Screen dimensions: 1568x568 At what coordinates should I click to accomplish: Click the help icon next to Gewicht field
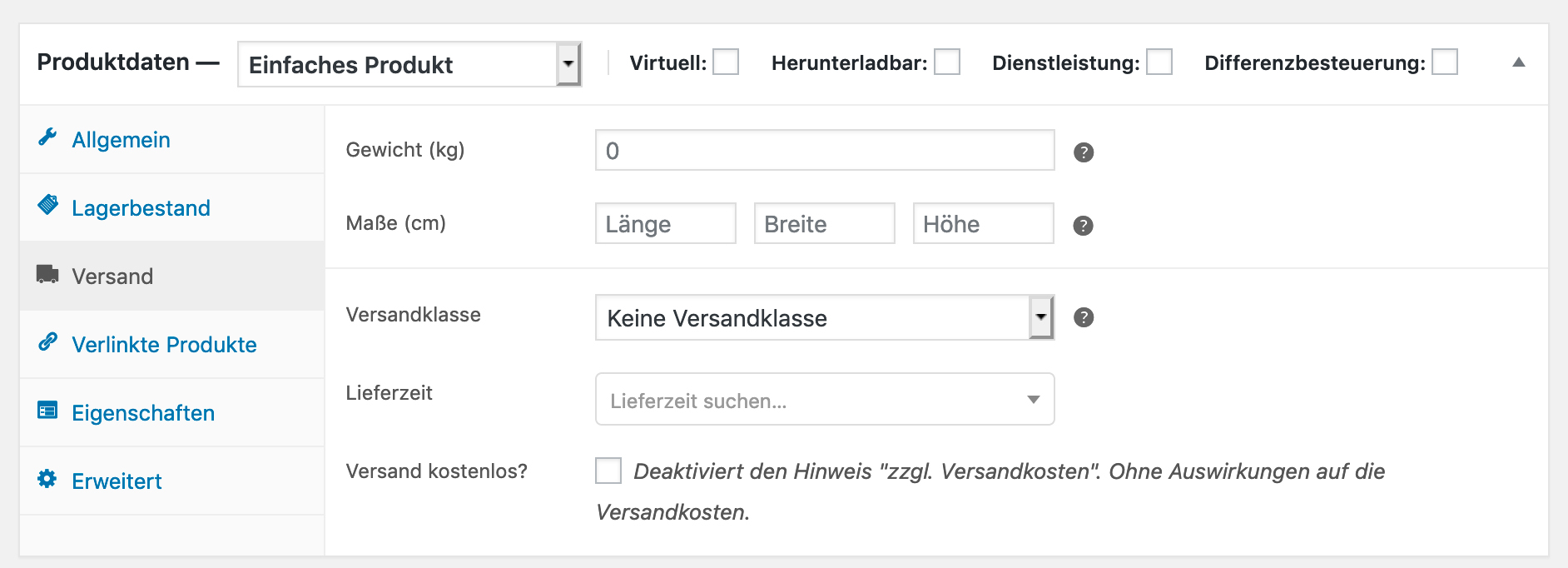[x=1084, y=152]
